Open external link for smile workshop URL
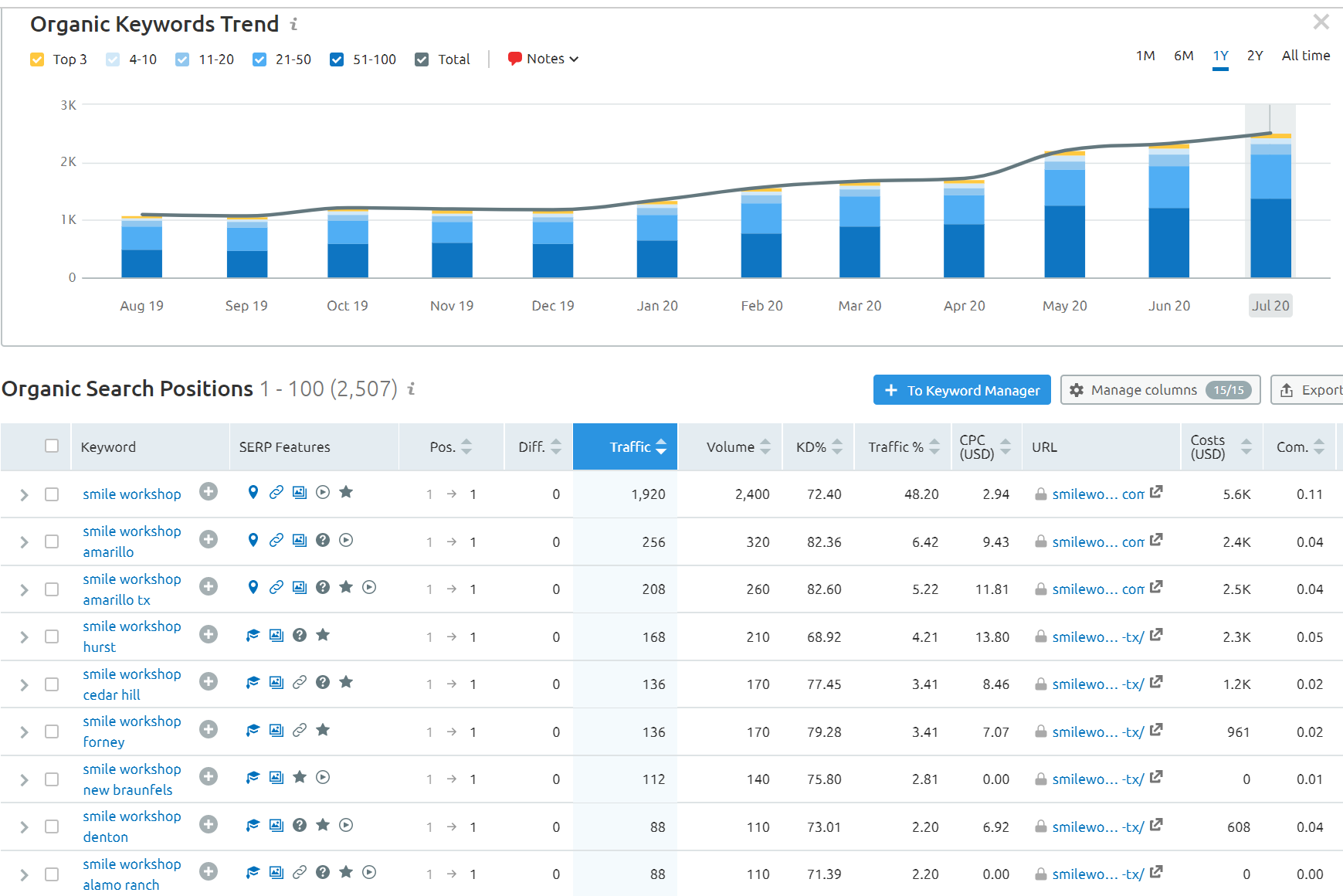 click(x=1156, y=492)
